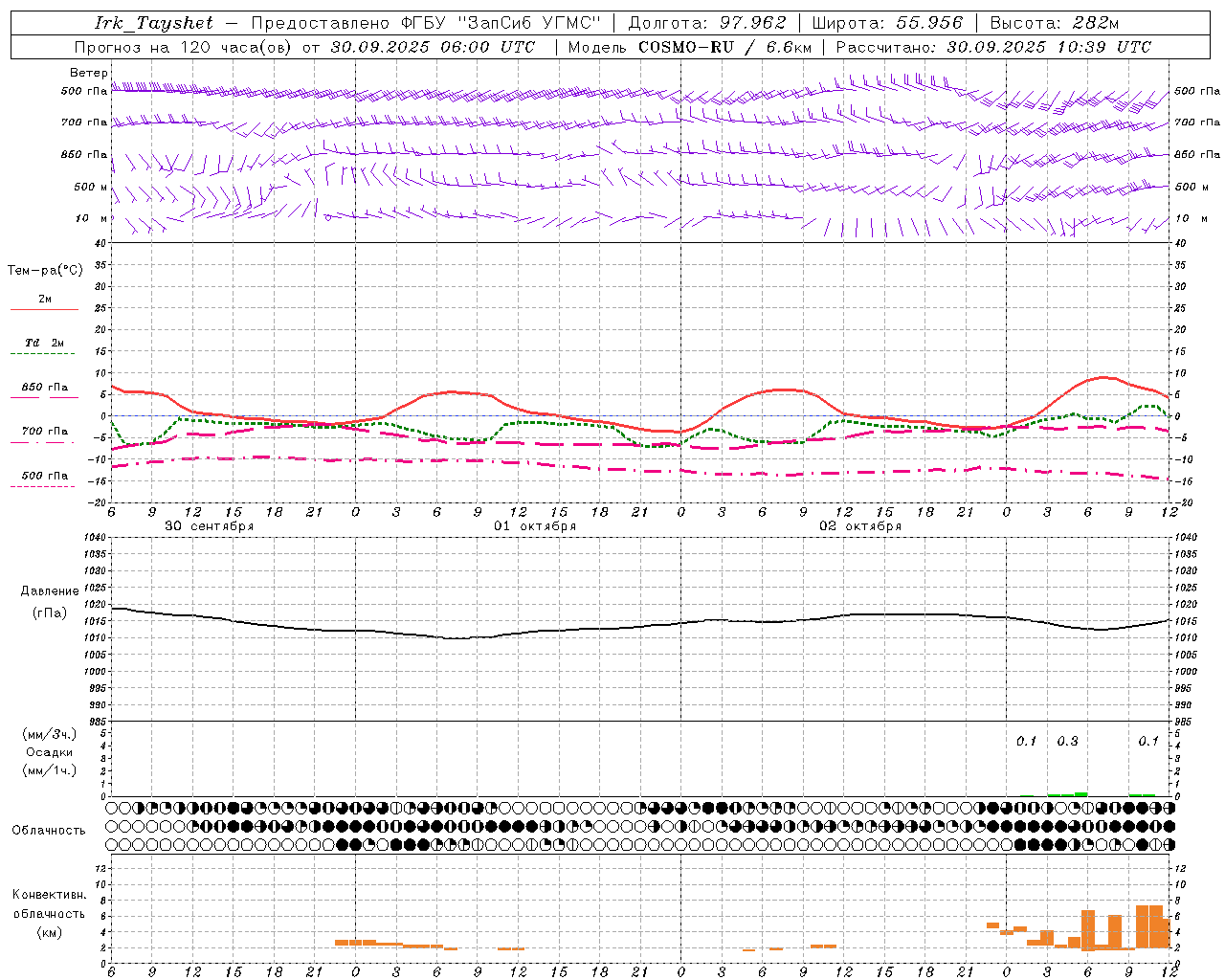Image resolution: width=1225 pixels, height=980 pixels.
Task: Click the dashed line sample under 'Td 2м'
Action: [42, 354]
